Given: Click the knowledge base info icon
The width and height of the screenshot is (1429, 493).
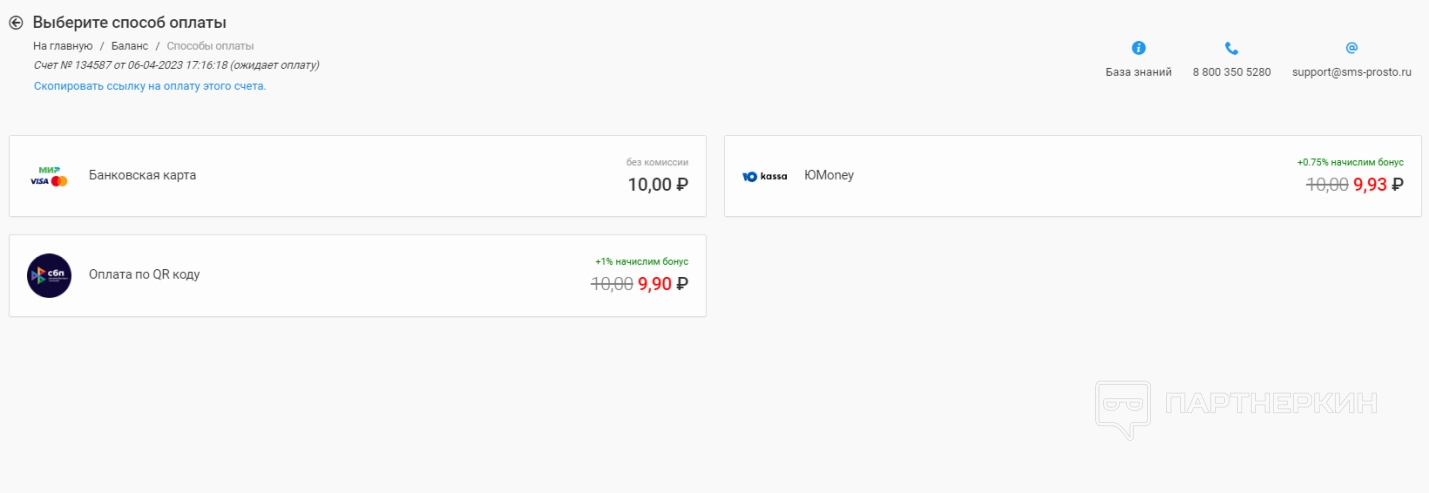Looking at the screenshot, I should pos(1138,48).
